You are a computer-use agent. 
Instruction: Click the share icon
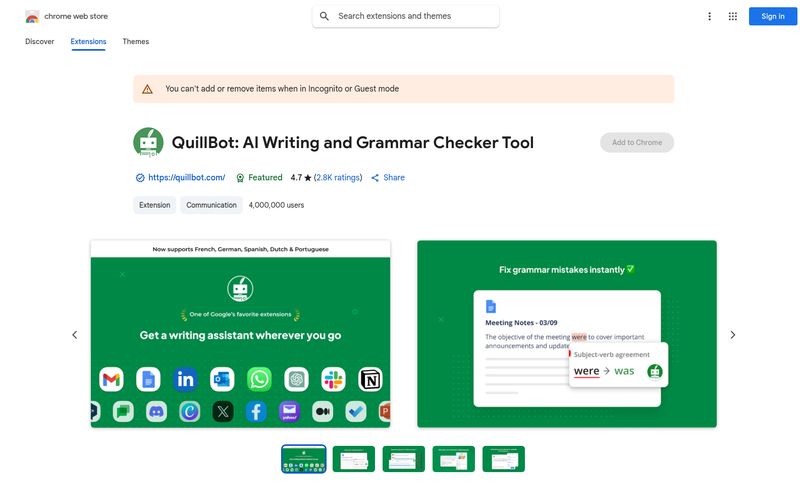pyautogui.click(x=375, y=178)
